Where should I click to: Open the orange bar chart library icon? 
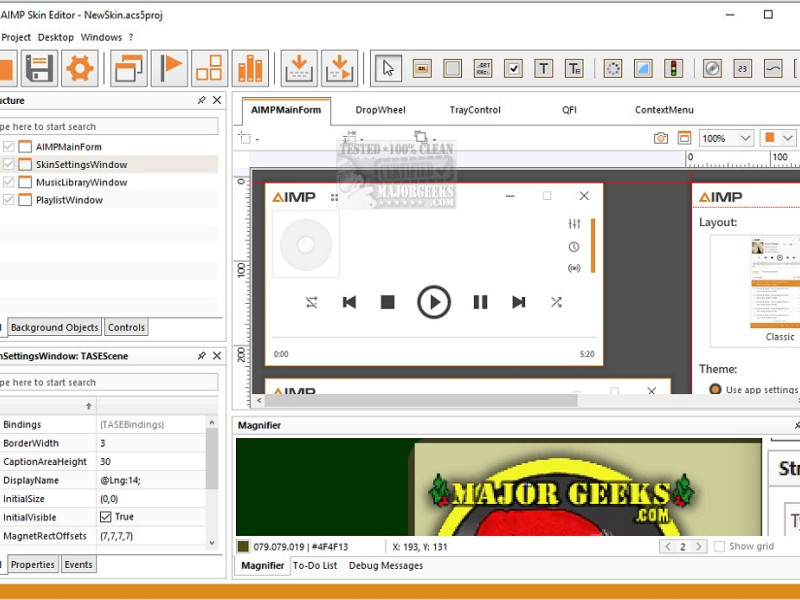click(x=250, y=68)
